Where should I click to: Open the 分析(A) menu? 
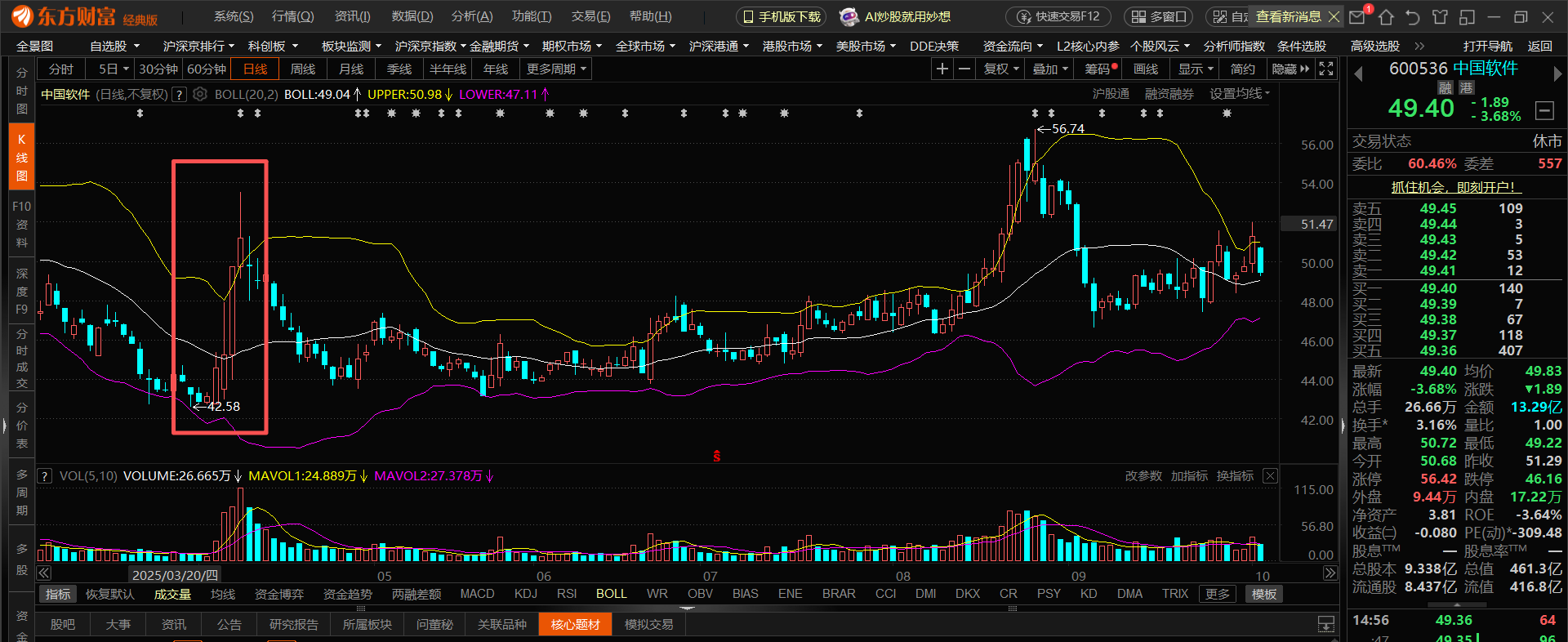pyautogui.click(x=472, y=16)
